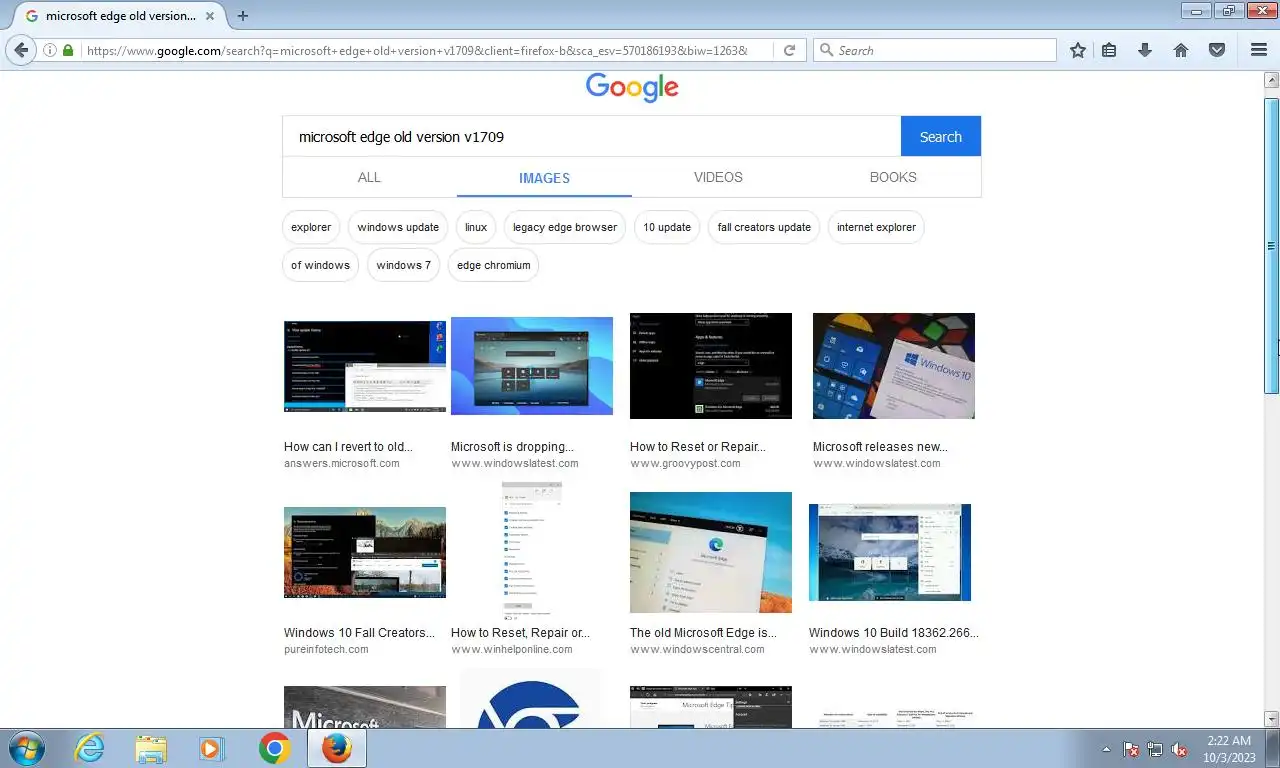Open 'How to Reset, Repair or...' winhelponline thumbnail
This screenshot has height=768, width=1280.
pyautogui.click(x=532, y=552)
